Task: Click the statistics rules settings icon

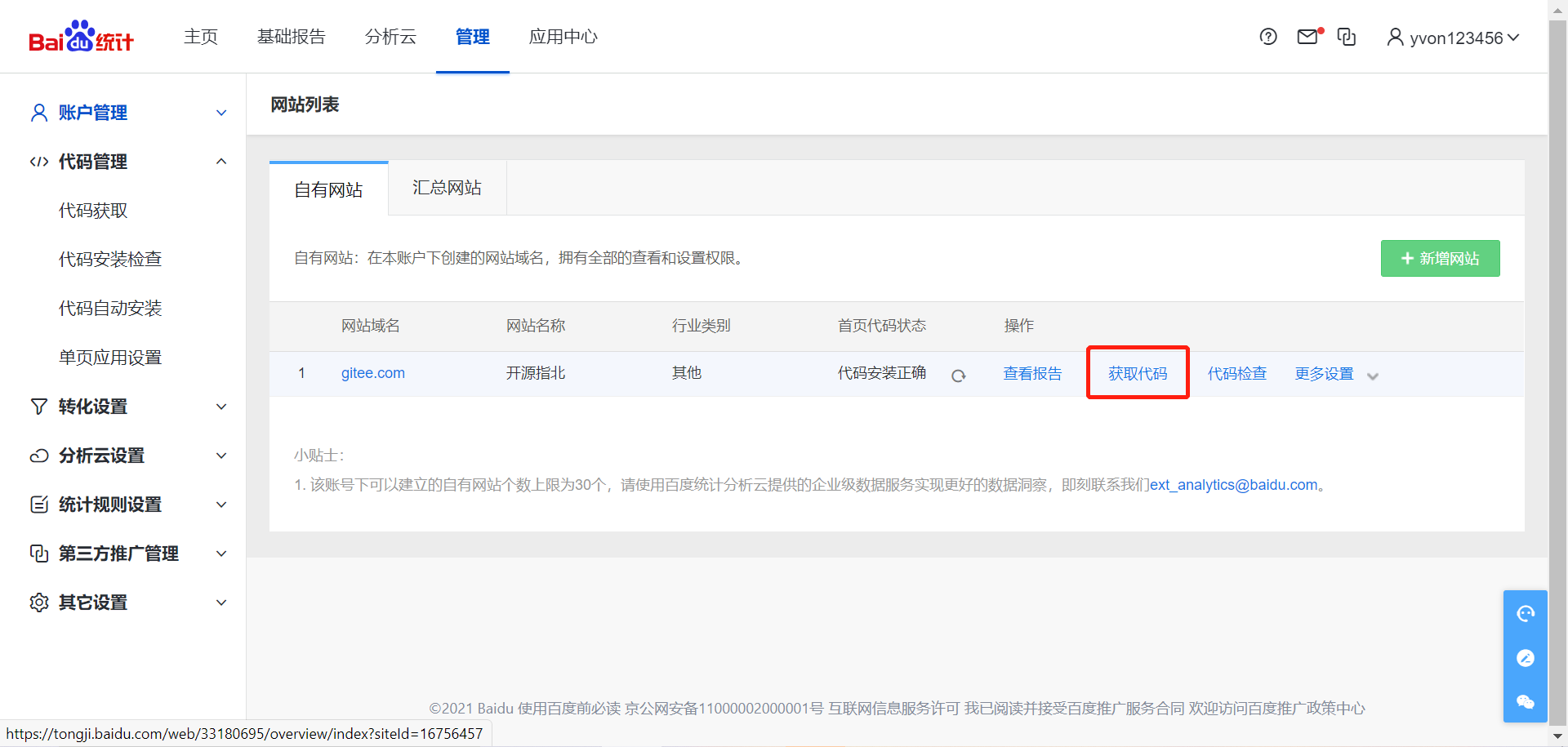Action: [39, 505]
